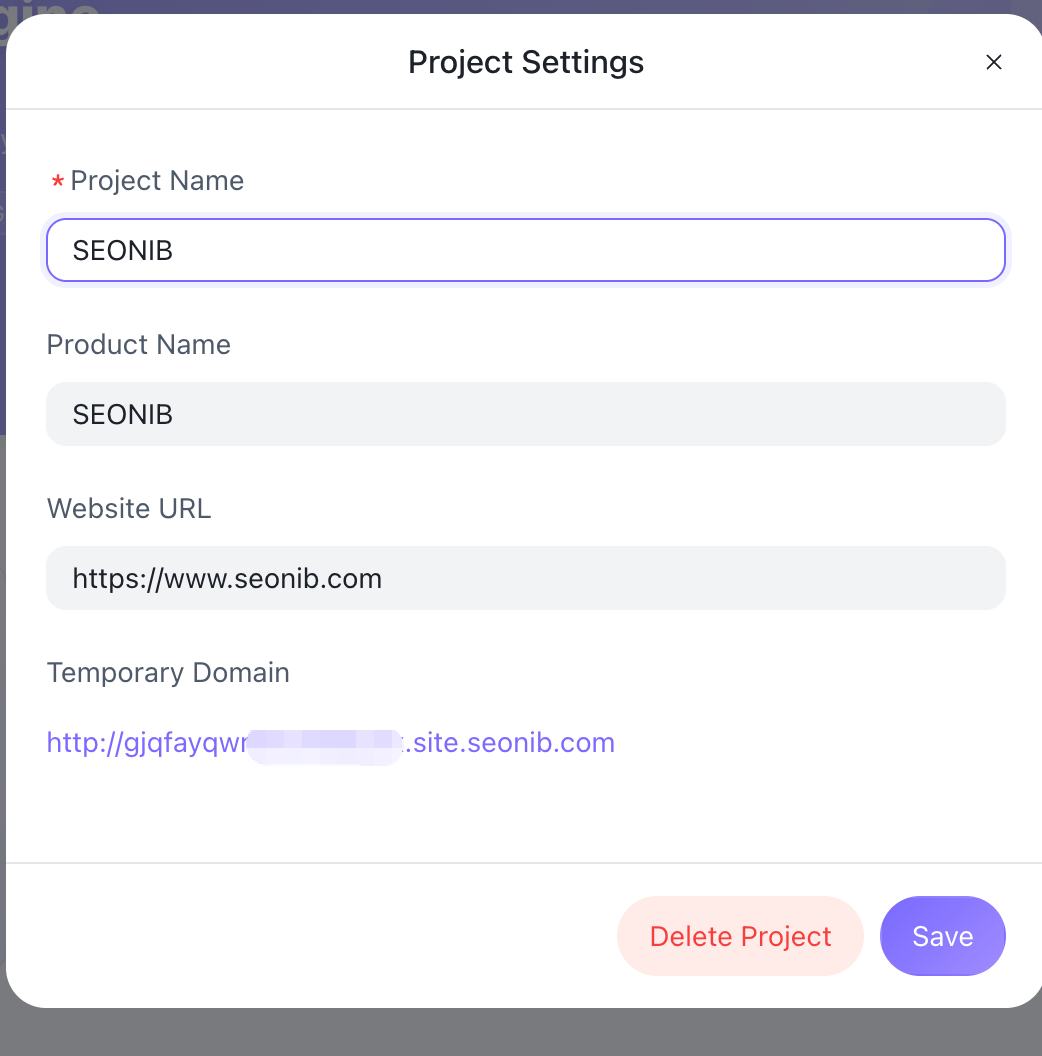Click the blurred portion of the domain link

325,744
